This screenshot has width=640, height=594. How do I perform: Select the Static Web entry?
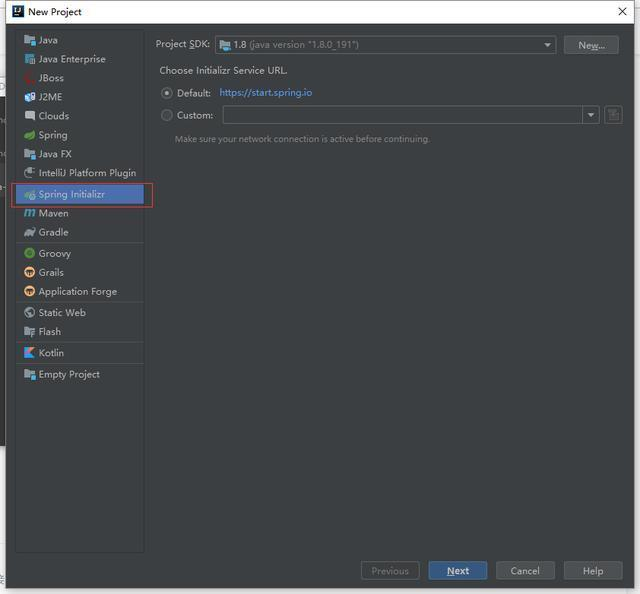coord(80,313)
